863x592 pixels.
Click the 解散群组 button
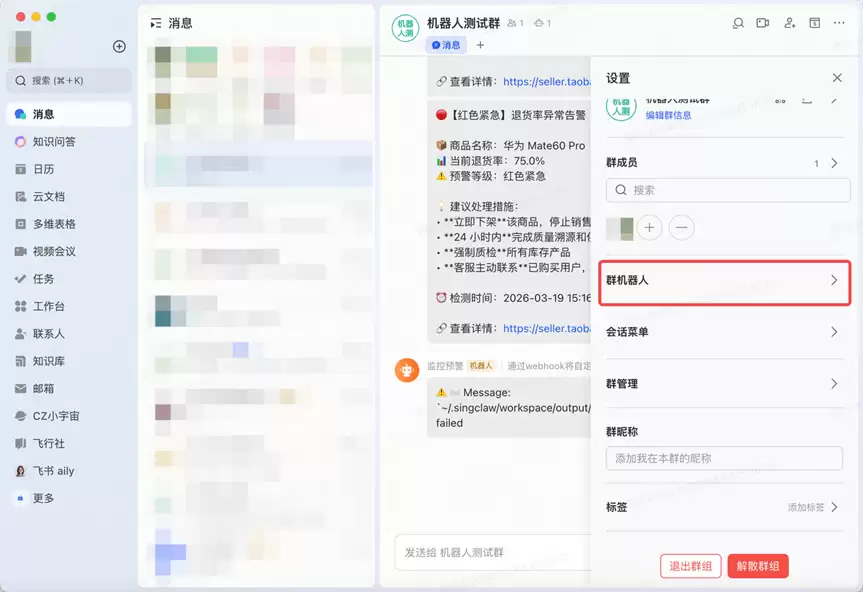pos(758,565)
